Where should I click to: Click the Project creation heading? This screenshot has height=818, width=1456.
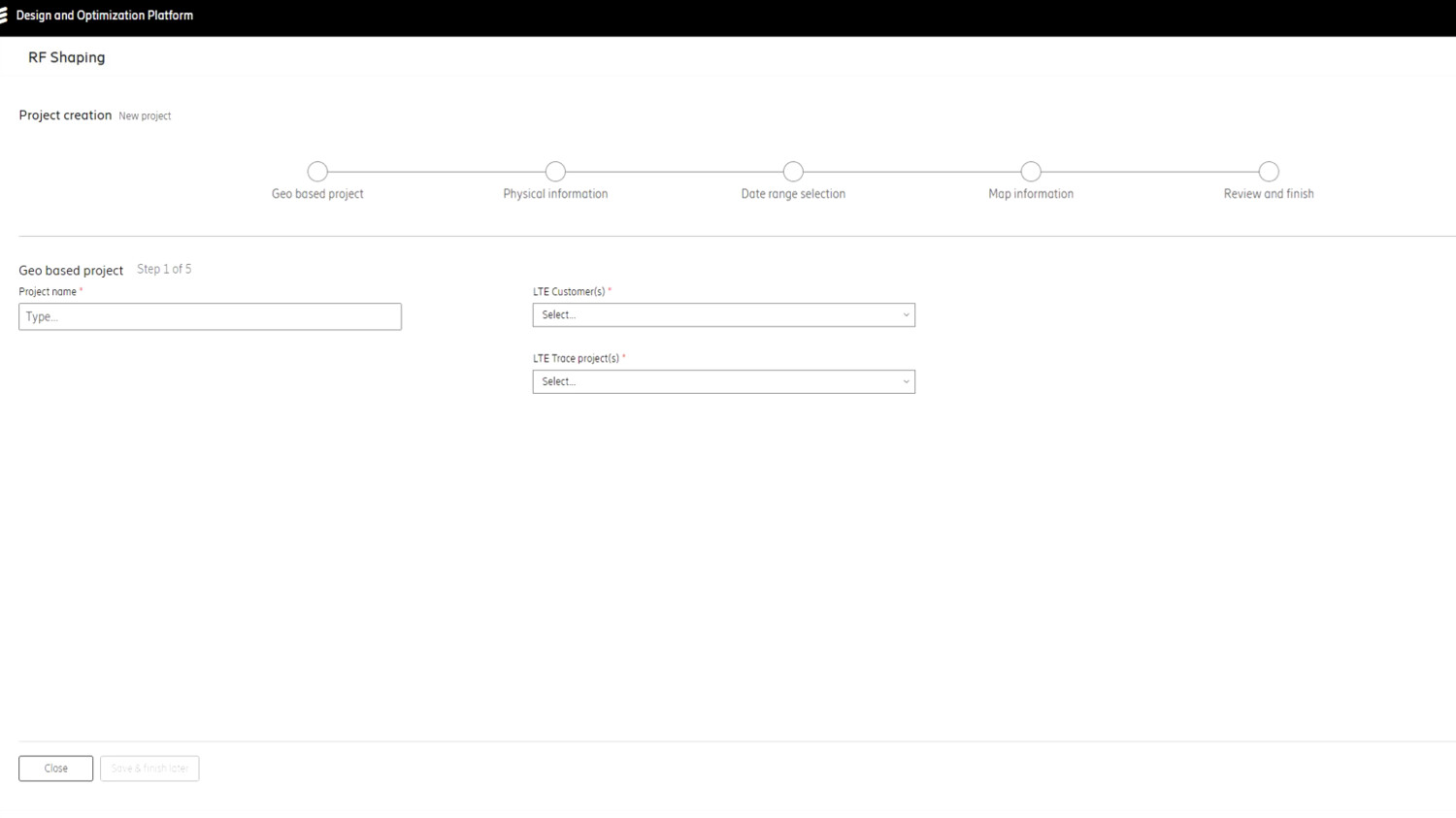[x=65, y=115]
